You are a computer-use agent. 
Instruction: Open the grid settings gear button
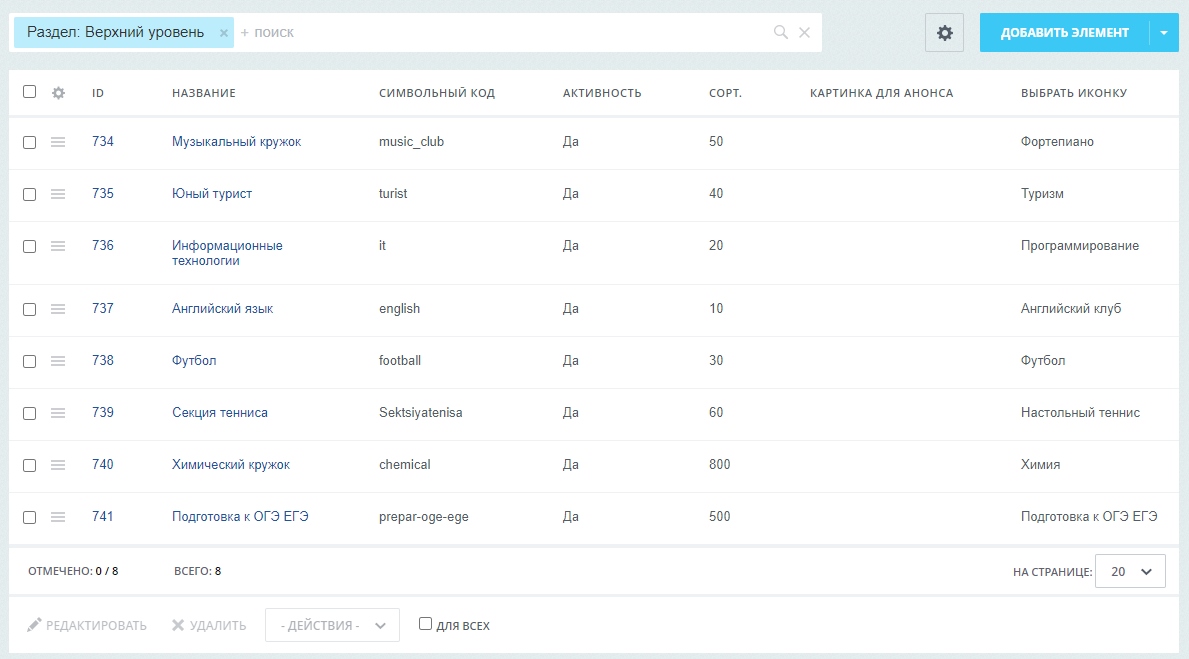[x=944, y=33]
